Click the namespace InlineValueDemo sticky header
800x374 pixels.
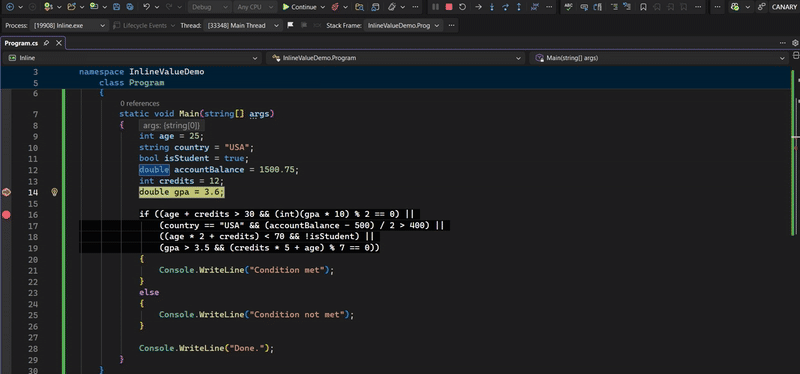pyautogui.click(x=142, y=72)
